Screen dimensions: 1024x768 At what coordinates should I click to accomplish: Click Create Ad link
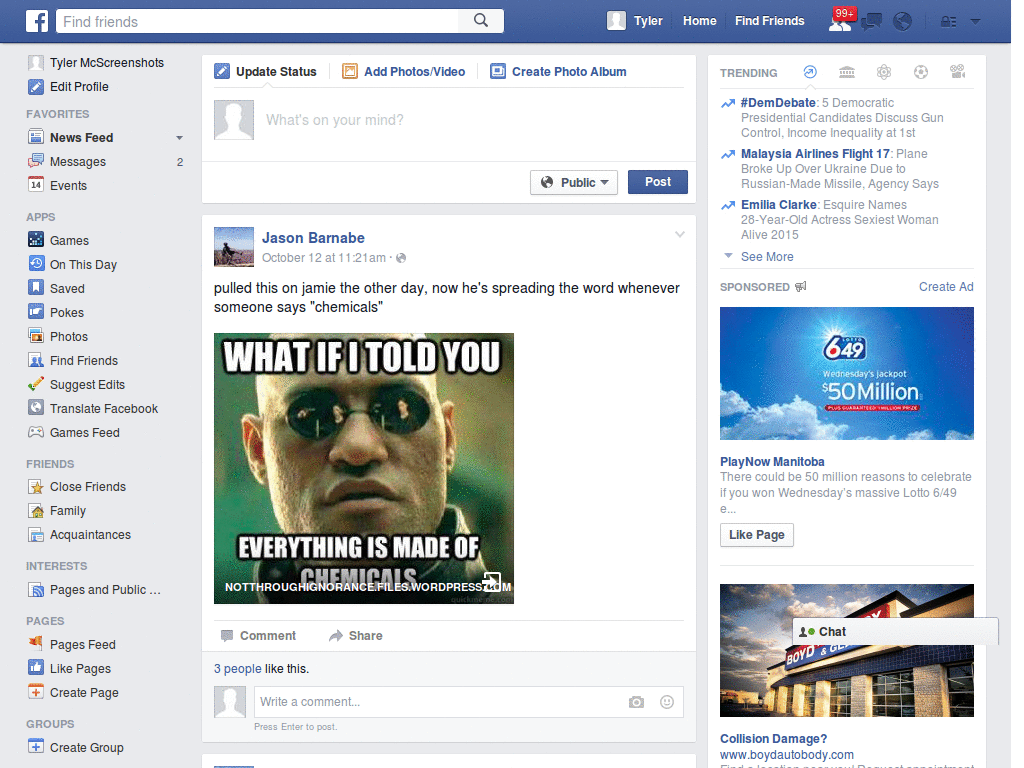pos(946,287)
